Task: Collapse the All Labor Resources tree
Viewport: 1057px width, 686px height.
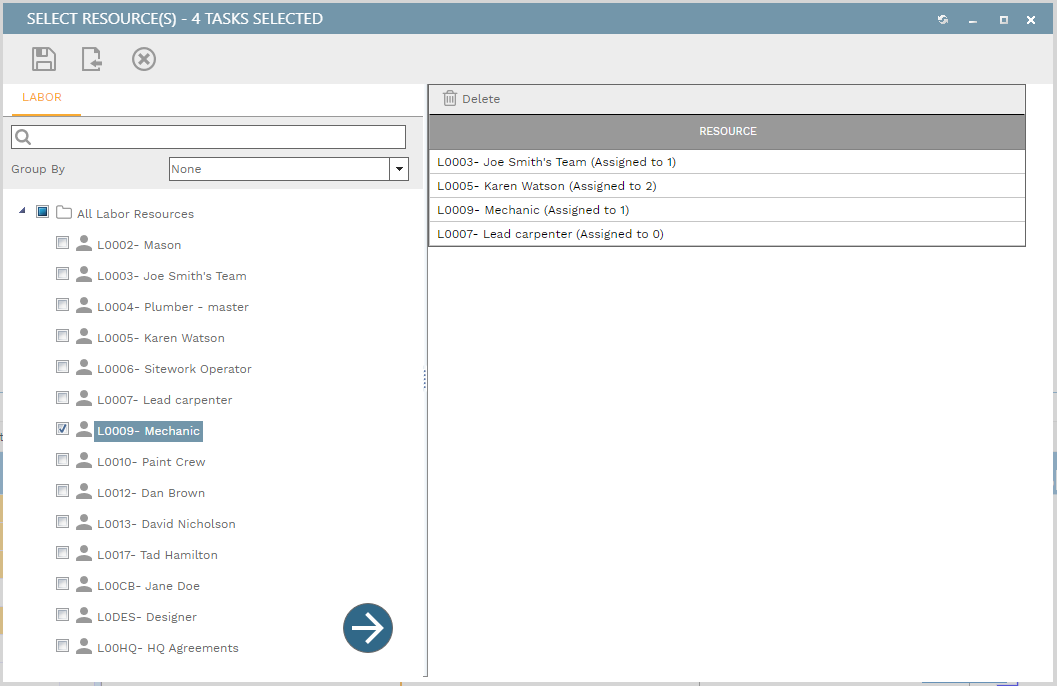Action: (x=23, y=211)
